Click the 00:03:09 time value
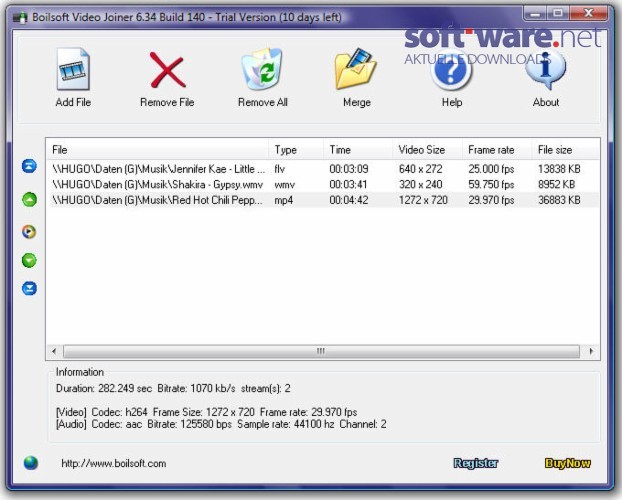Image resolution: width=622 pixels, height=500 pixels. [x=349, y=169]
